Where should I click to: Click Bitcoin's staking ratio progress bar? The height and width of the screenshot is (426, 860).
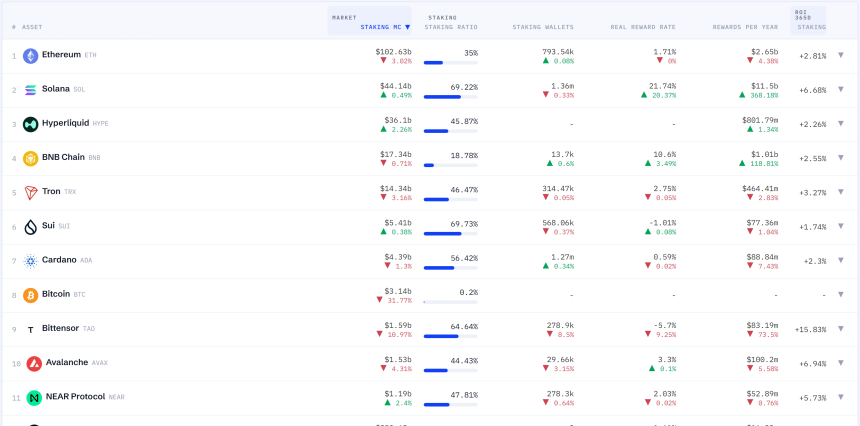(450, 302)
